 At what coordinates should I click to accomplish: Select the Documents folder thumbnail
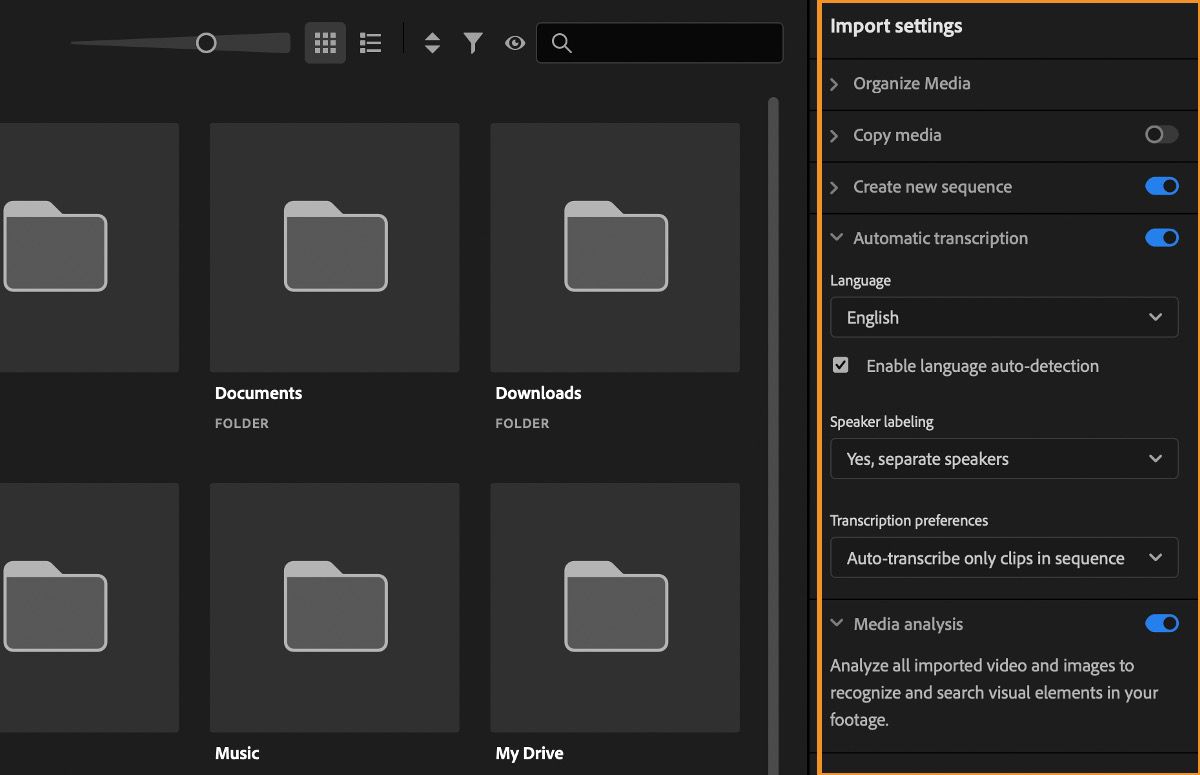coord(334,247)
